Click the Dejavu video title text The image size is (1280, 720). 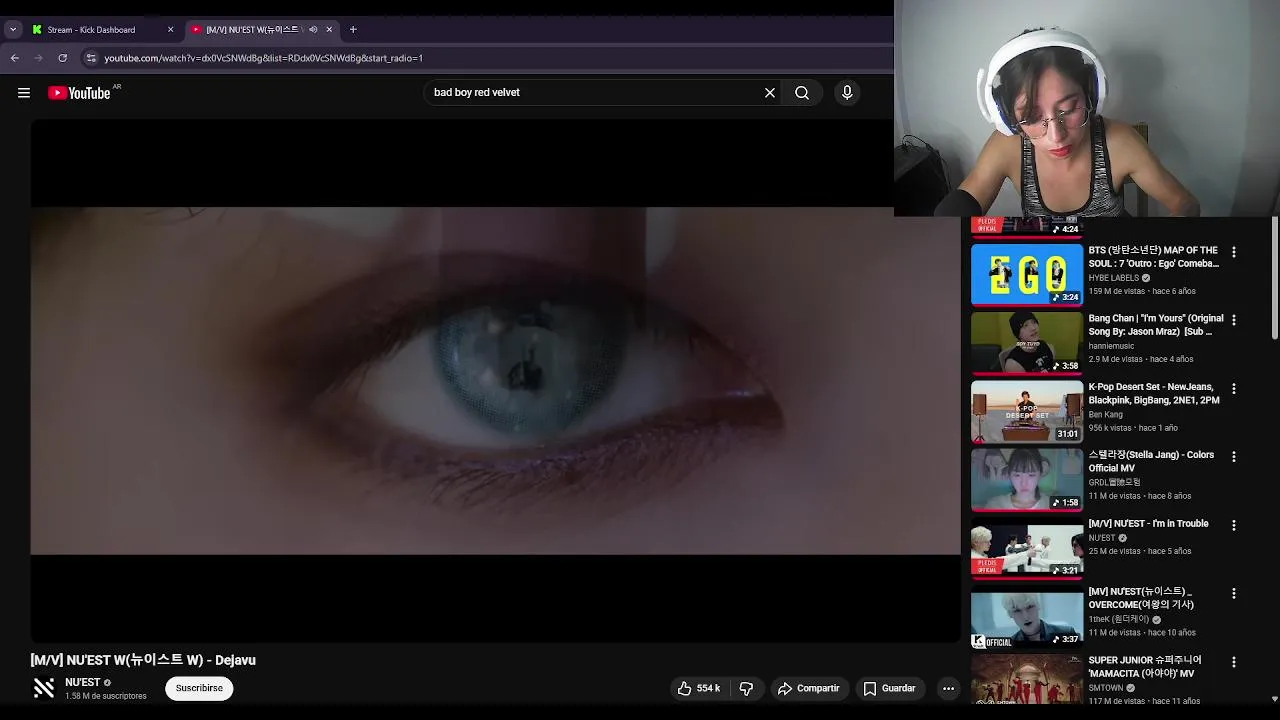pyautogui.click(x=143, y=660)
